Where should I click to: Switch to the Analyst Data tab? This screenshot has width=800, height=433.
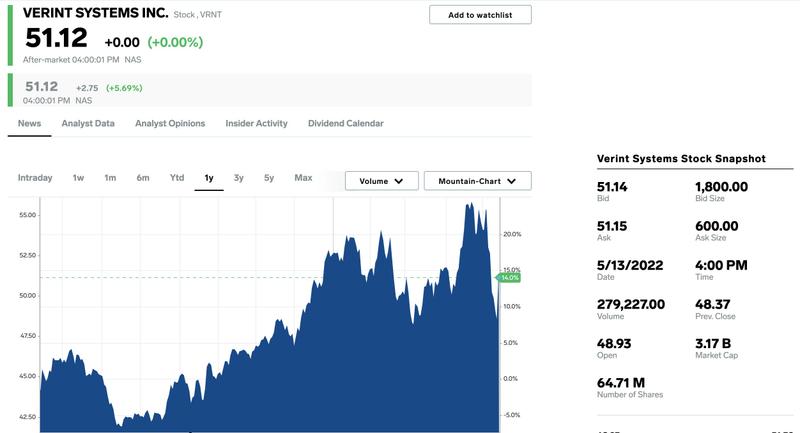88,123
